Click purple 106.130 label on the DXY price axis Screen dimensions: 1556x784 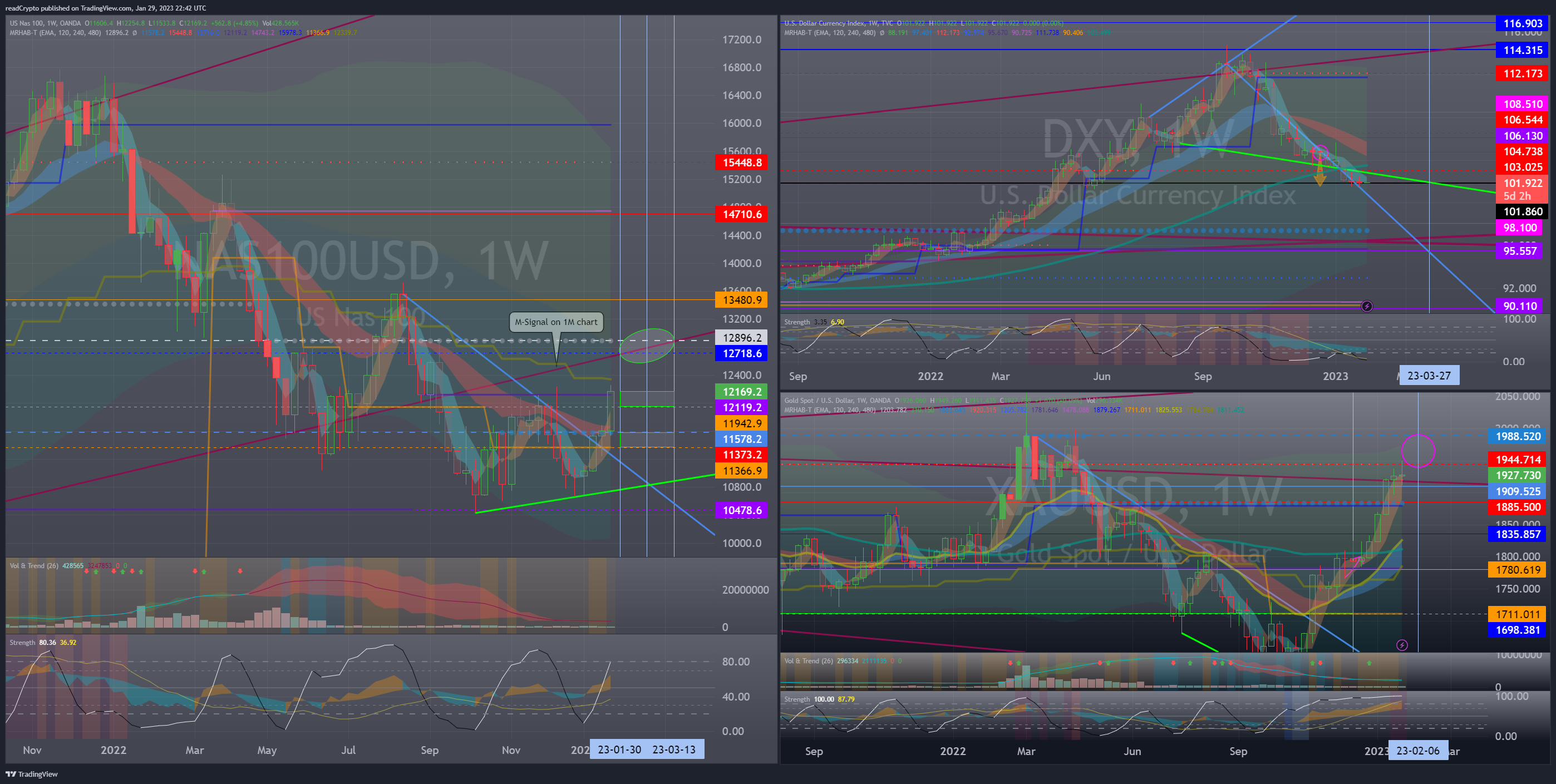[1521, 136]
